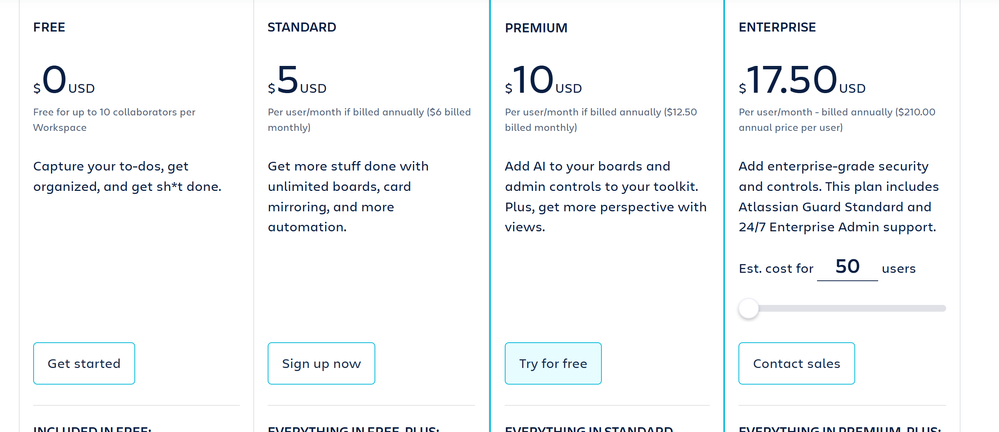
Task: Start Premium with Try for free
Action: coord(553,363)
